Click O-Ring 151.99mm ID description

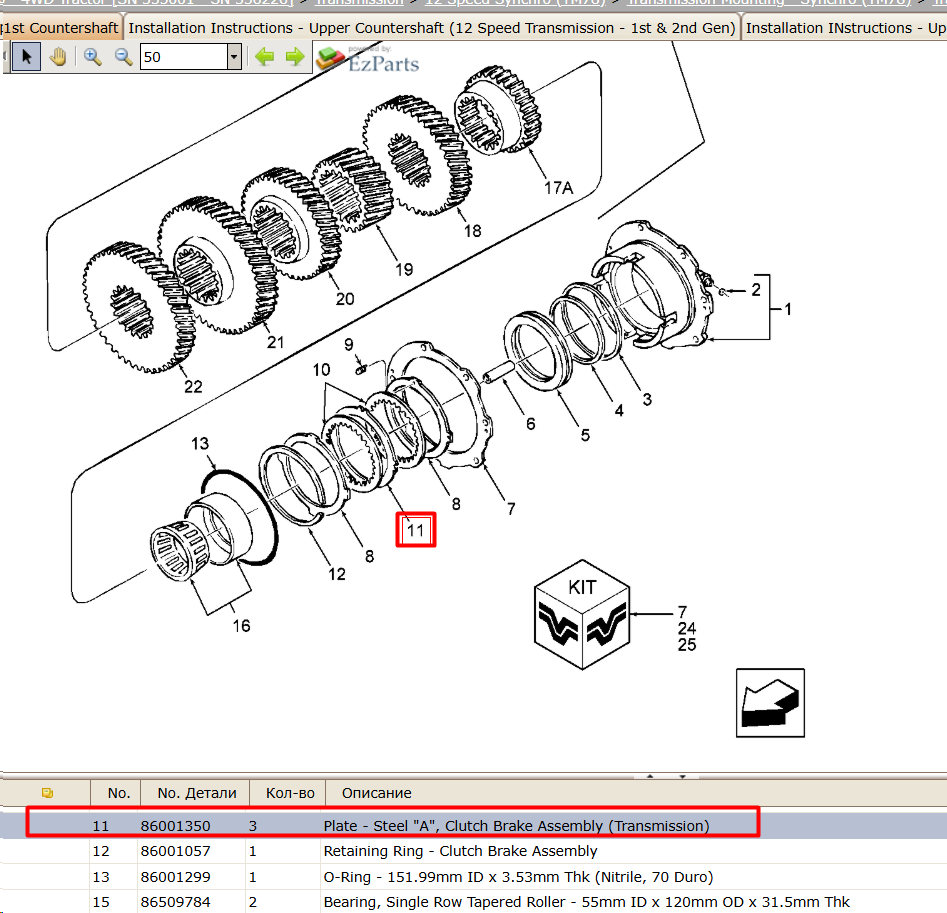(x=518, y=877)
